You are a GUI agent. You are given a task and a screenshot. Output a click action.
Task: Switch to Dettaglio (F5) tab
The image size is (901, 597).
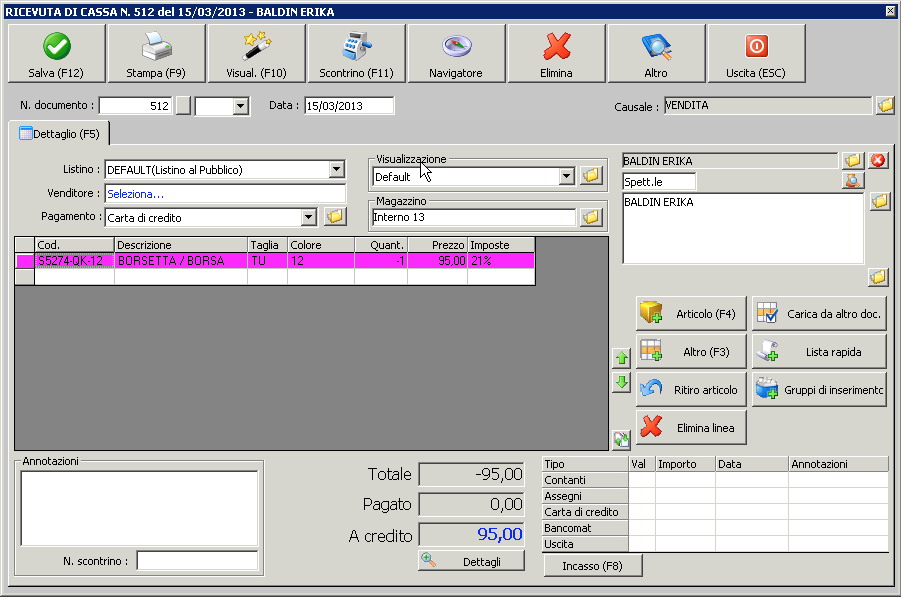click(59, 134)
